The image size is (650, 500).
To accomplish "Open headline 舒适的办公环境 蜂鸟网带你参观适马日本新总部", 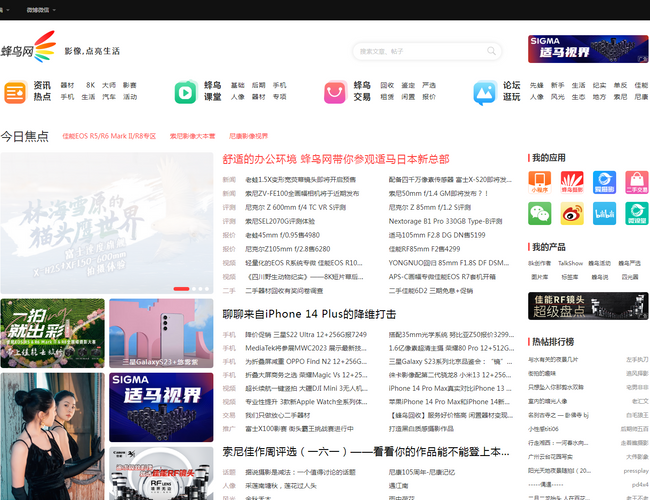I will click(x=336, y=159).
